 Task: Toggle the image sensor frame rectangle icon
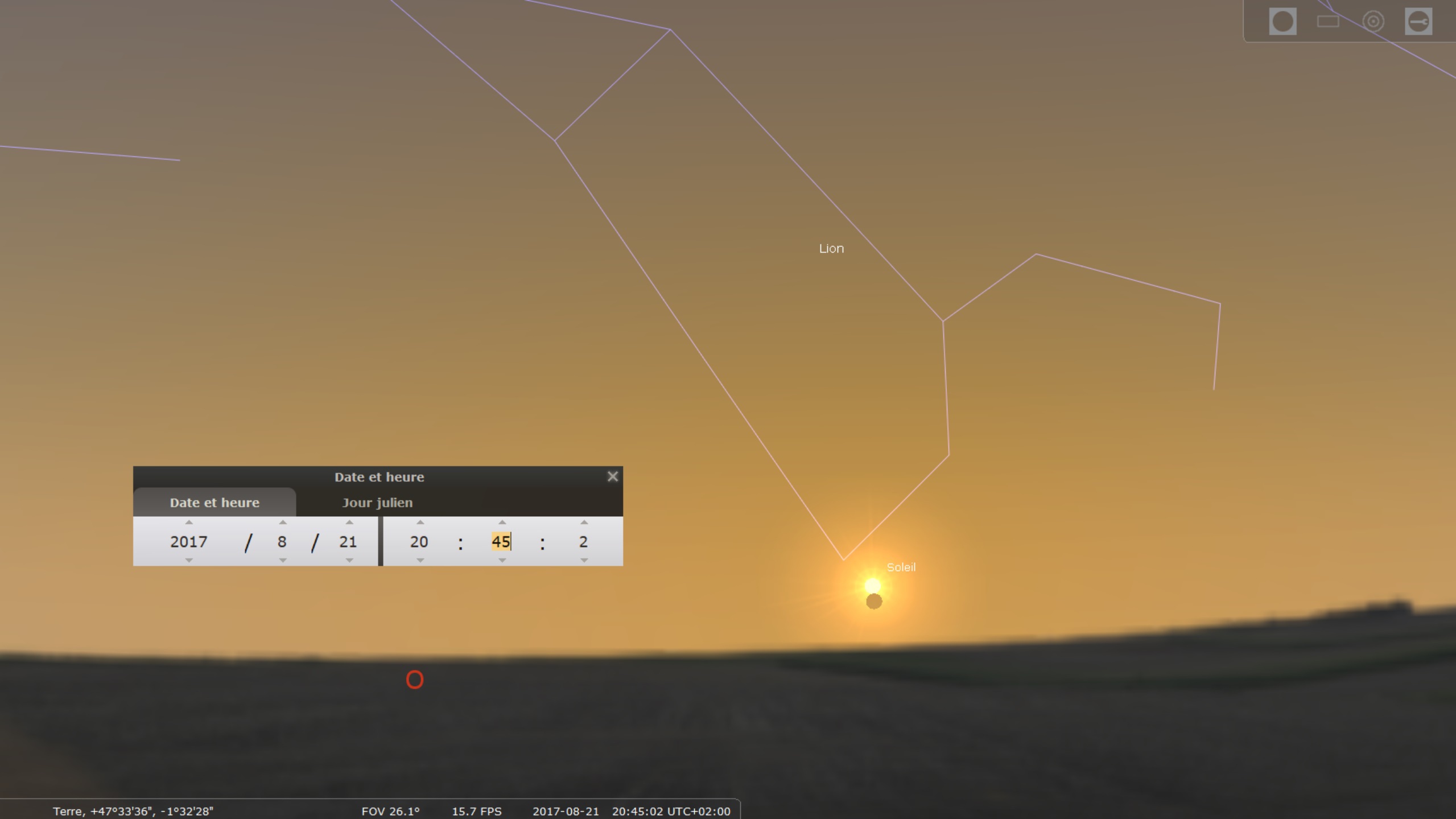(x=1327, y=22)
